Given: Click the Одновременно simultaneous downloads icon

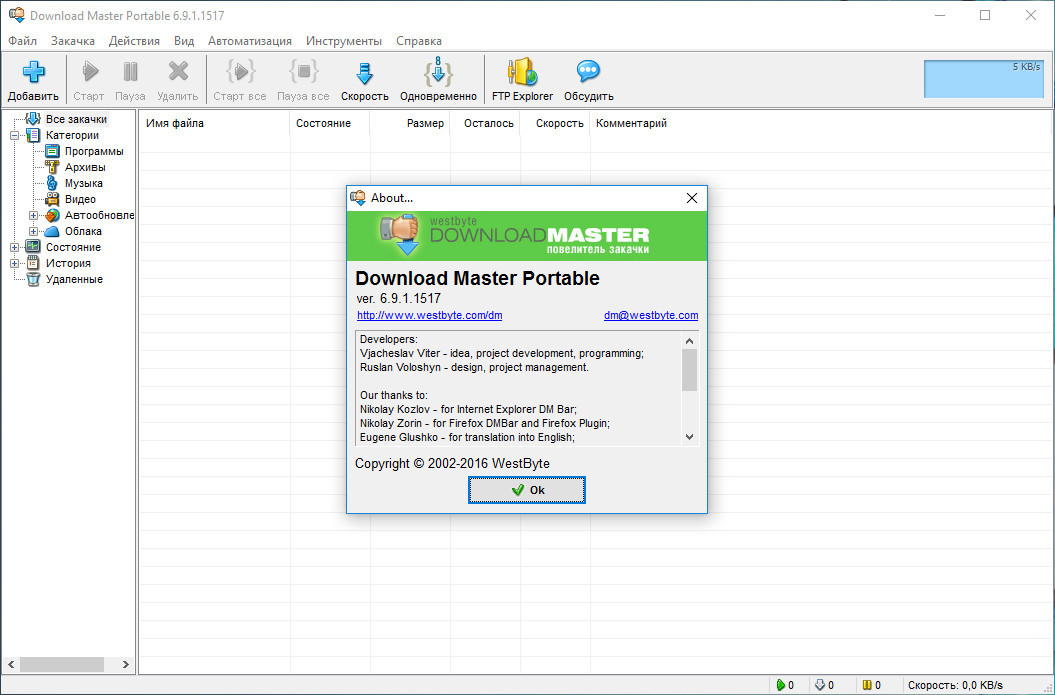Looking at the screenshot, I should coord(438,73).
